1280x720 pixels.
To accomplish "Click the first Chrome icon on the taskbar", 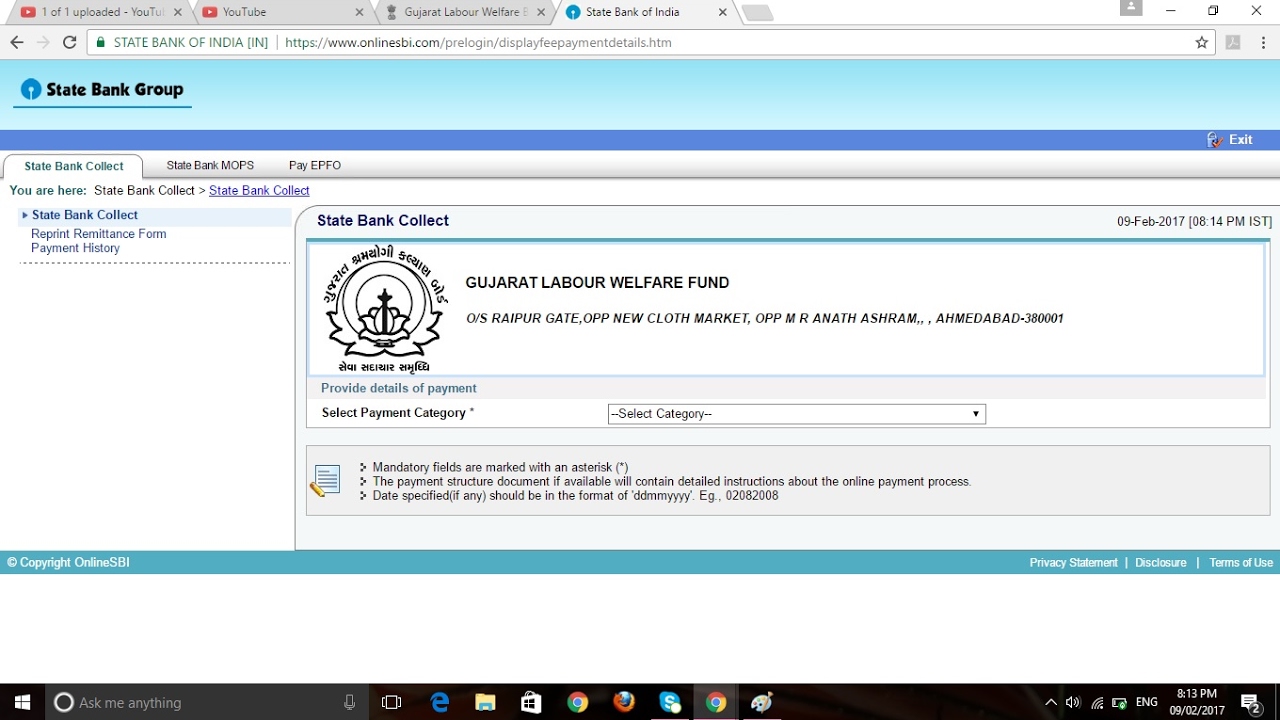I will (577, 702).
